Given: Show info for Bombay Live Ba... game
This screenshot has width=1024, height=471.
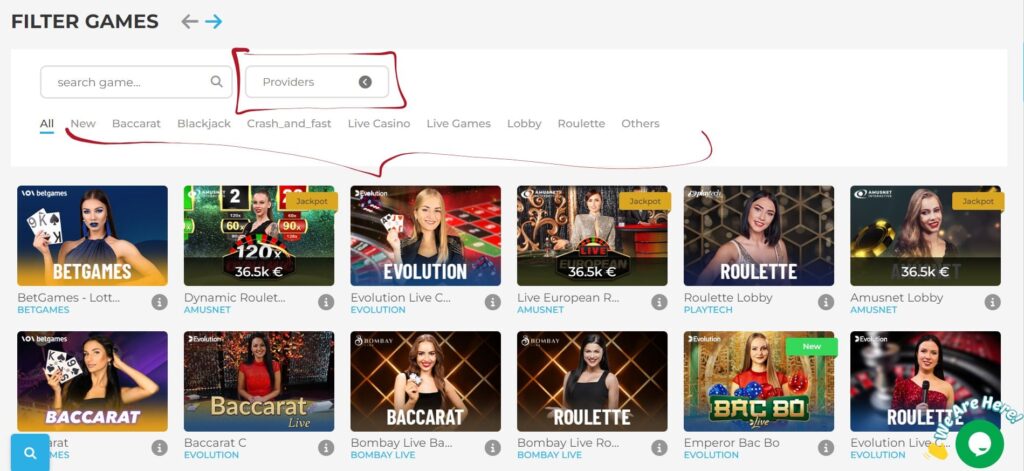Looking at the screenshot, I should point(492,447).
